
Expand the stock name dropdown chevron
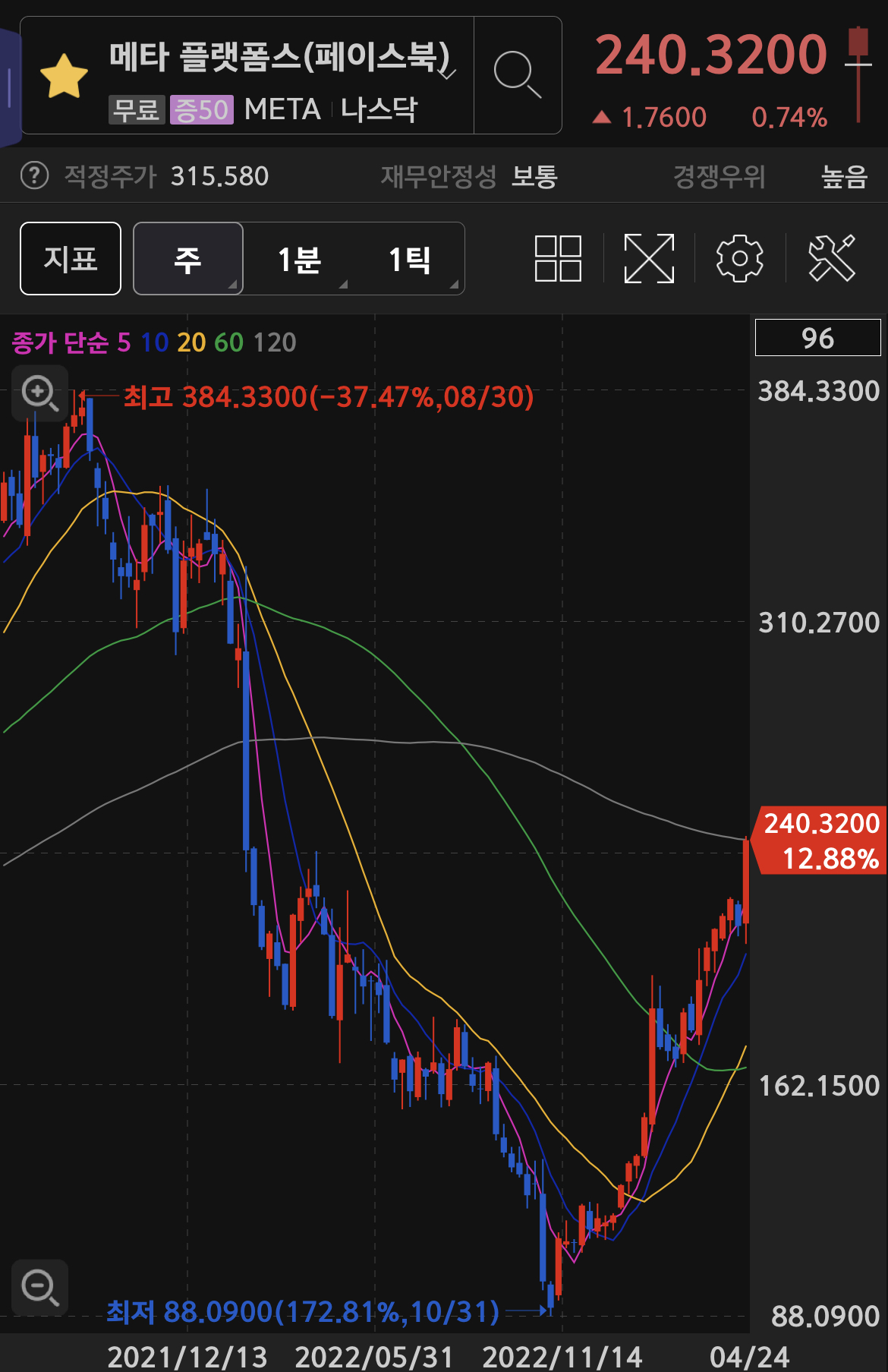coord(448,74)
